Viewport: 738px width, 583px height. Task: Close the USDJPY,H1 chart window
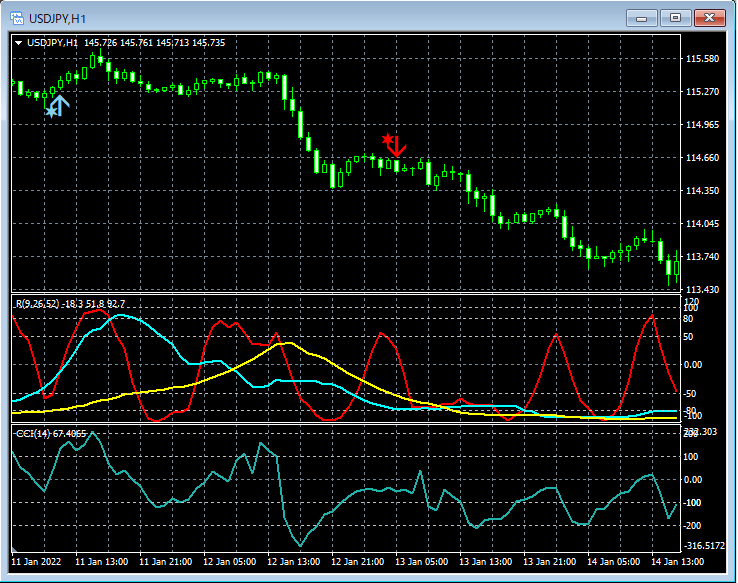pos(711,18)
